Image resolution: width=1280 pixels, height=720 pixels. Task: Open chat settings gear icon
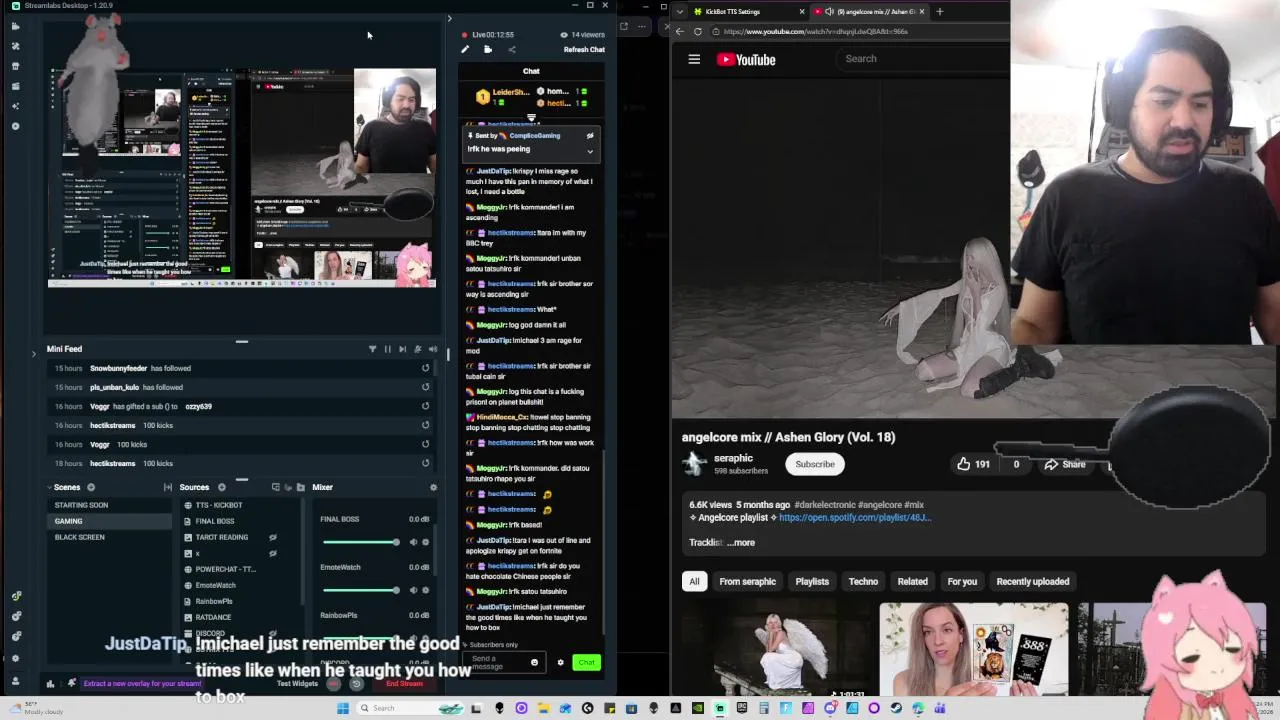click(560, 662)
